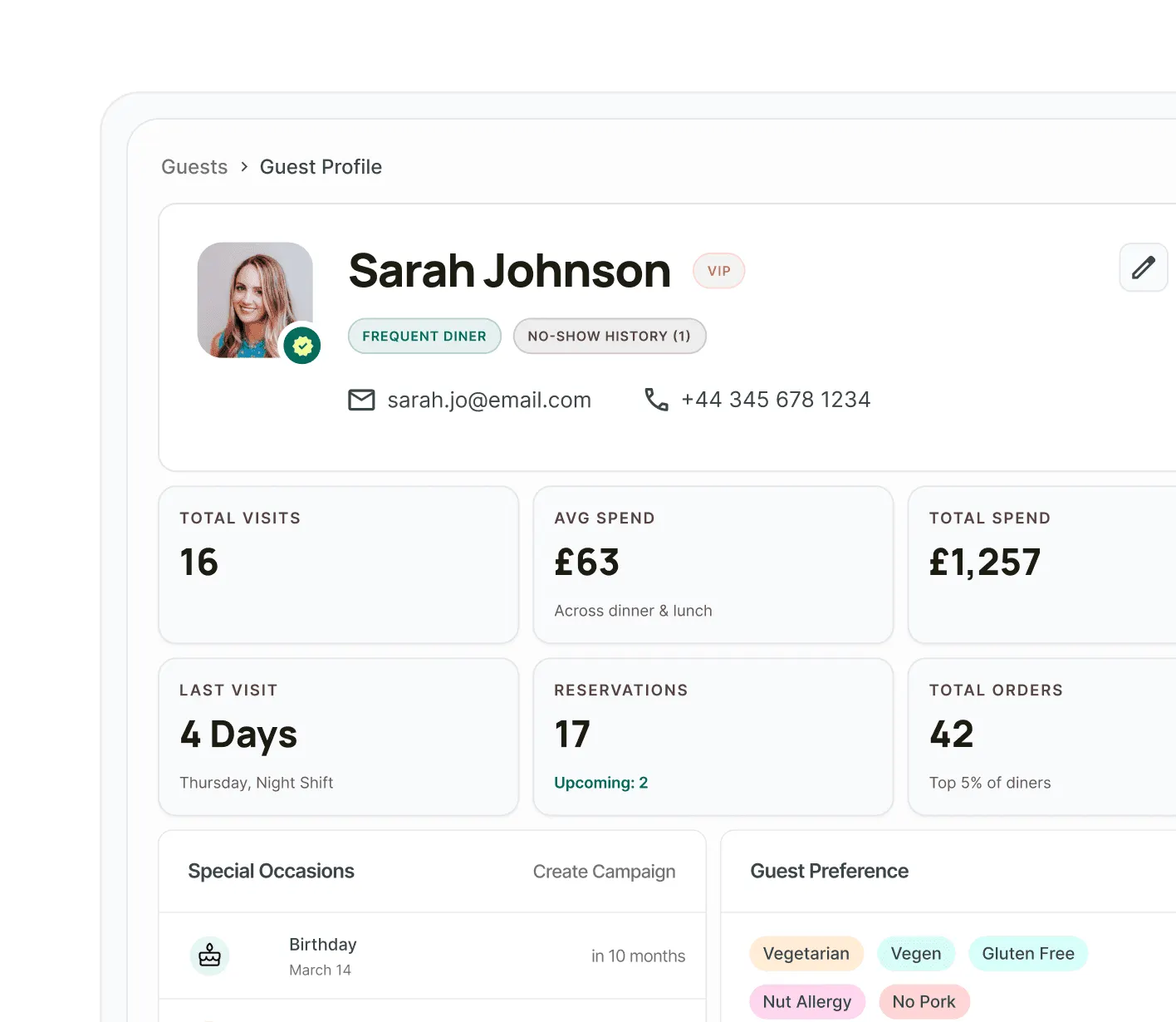Screen dimensions: 1176x1022
Task: Click the VIP badge
Action: pyautogui.click(x=719, y=271)
